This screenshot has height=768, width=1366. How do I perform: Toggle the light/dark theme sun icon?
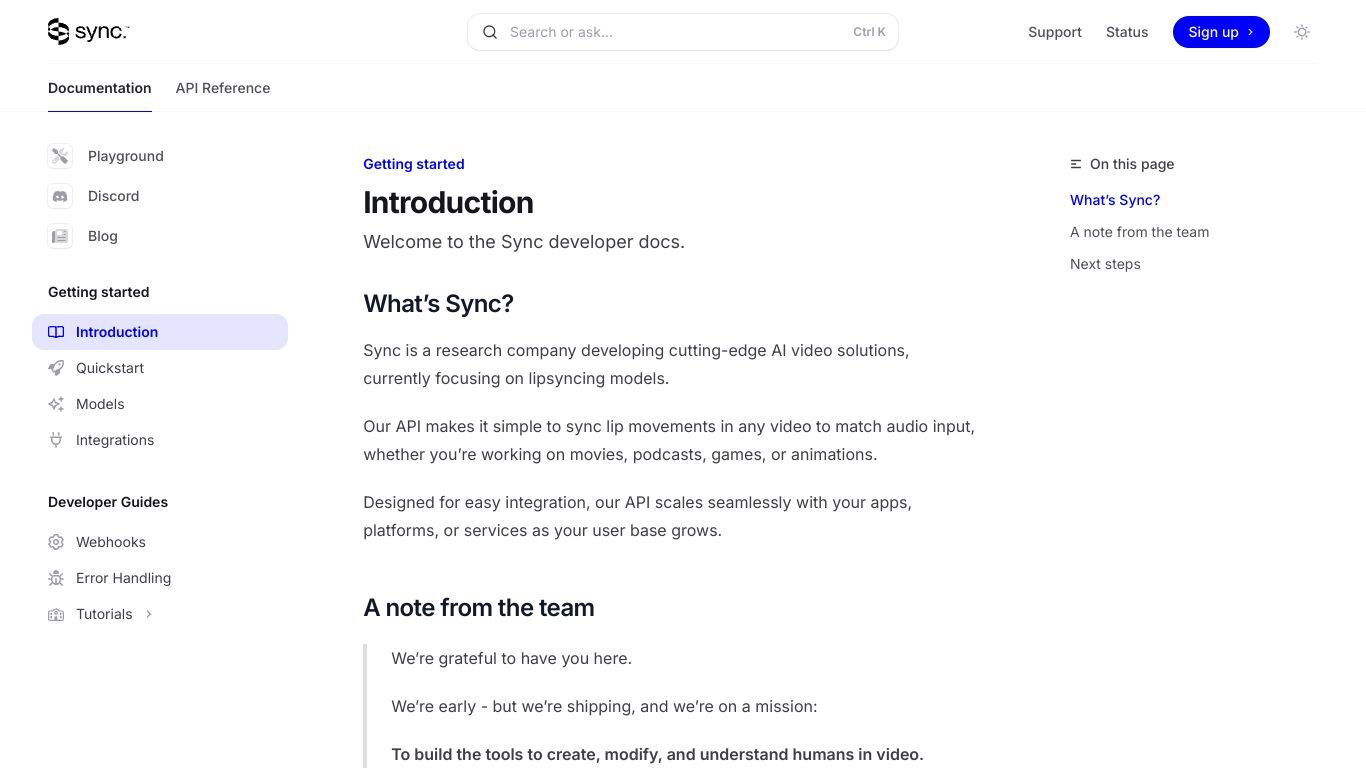1302,32
